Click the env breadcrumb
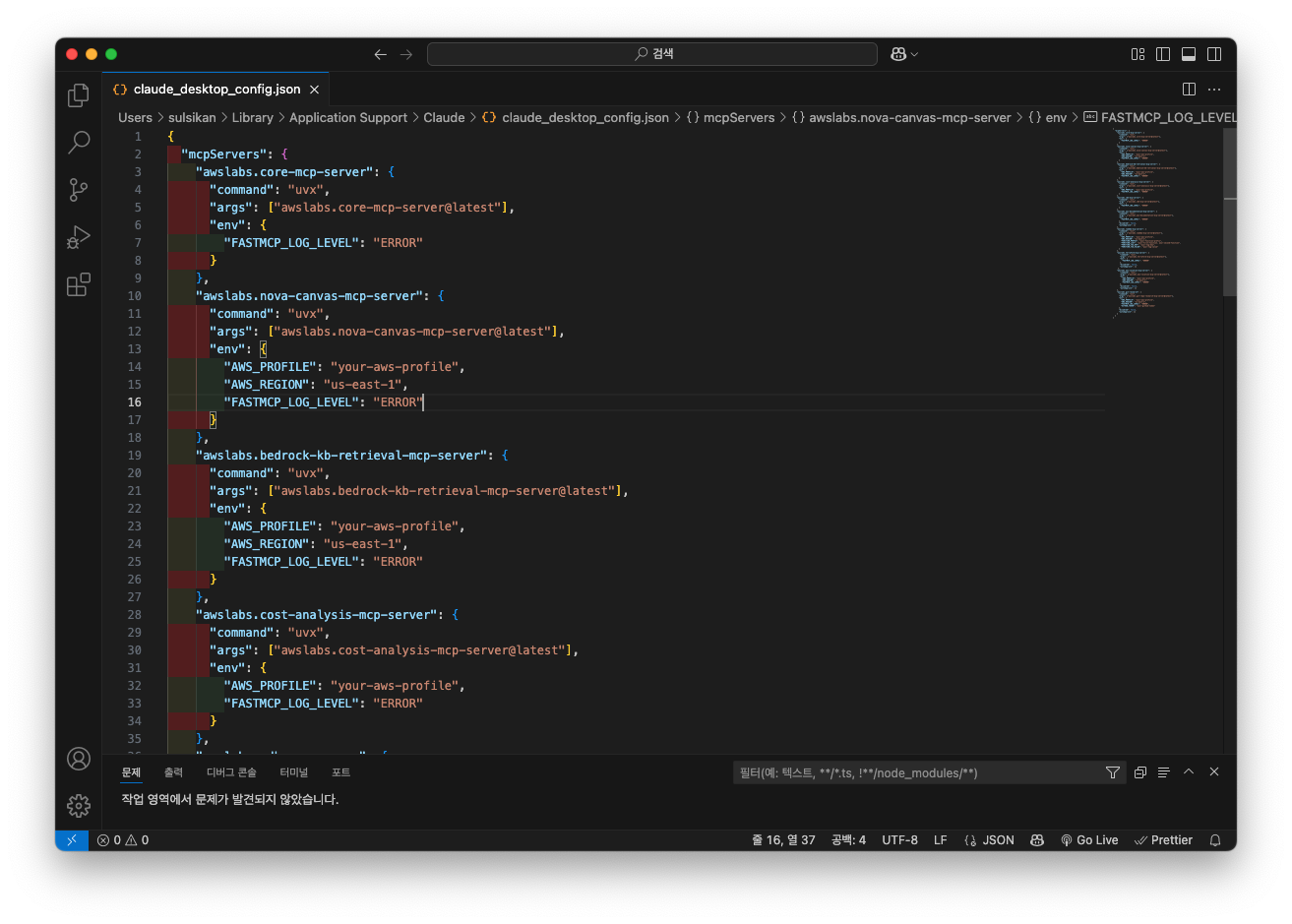The image size is (1292, 924). pyautogui.click(x=1047, y=117)
